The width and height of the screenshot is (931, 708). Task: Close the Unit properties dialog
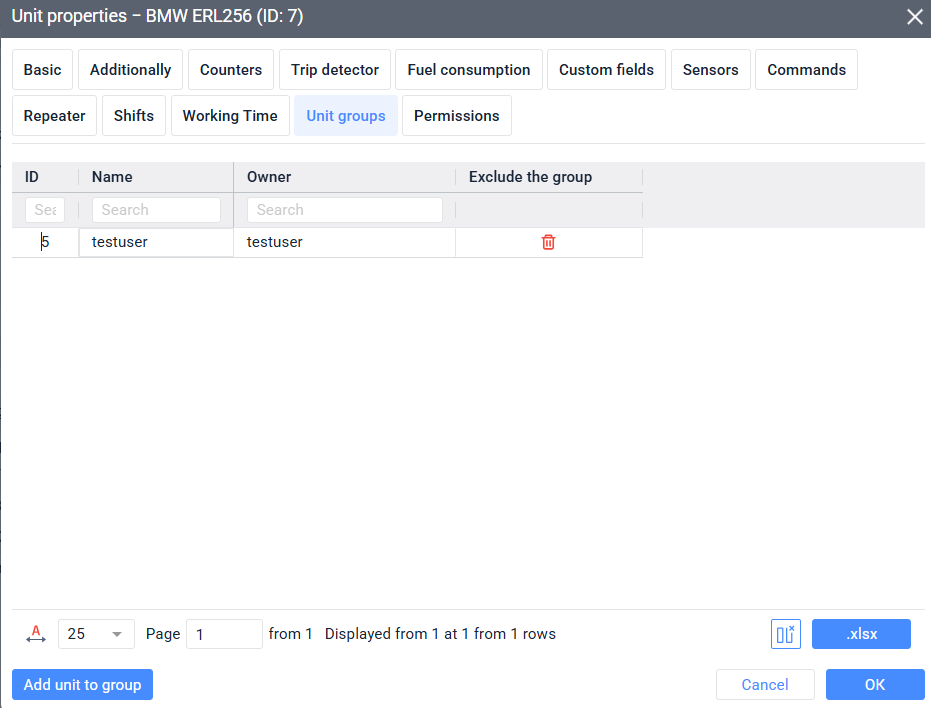tap(913, 17)
